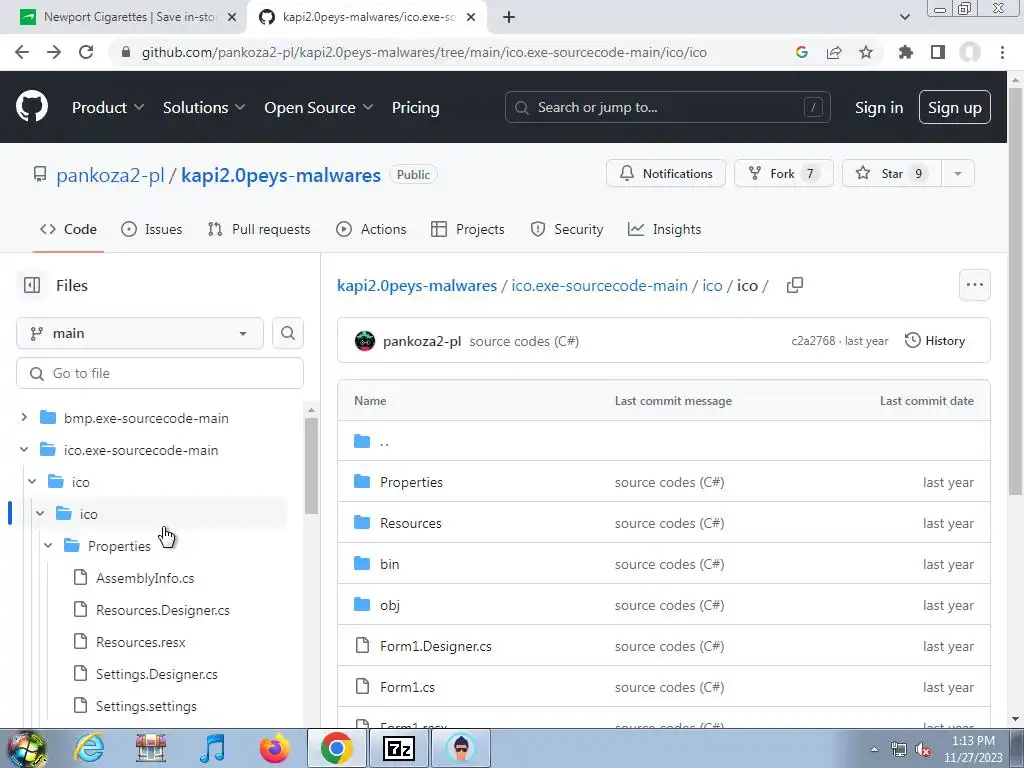Focus the Search or jump to field
Image resolution: width=1024 pixels, height=768 pixels.
click(x=667, y=107)
